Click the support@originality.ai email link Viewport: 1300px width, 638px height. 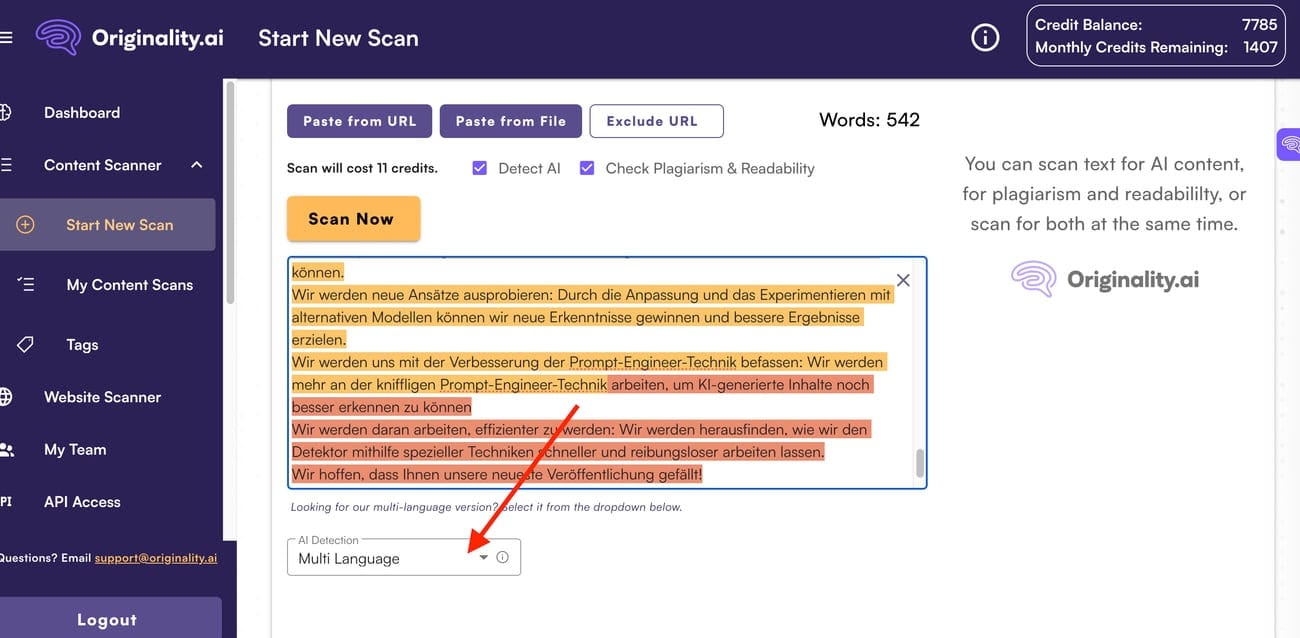click(156, 558)
